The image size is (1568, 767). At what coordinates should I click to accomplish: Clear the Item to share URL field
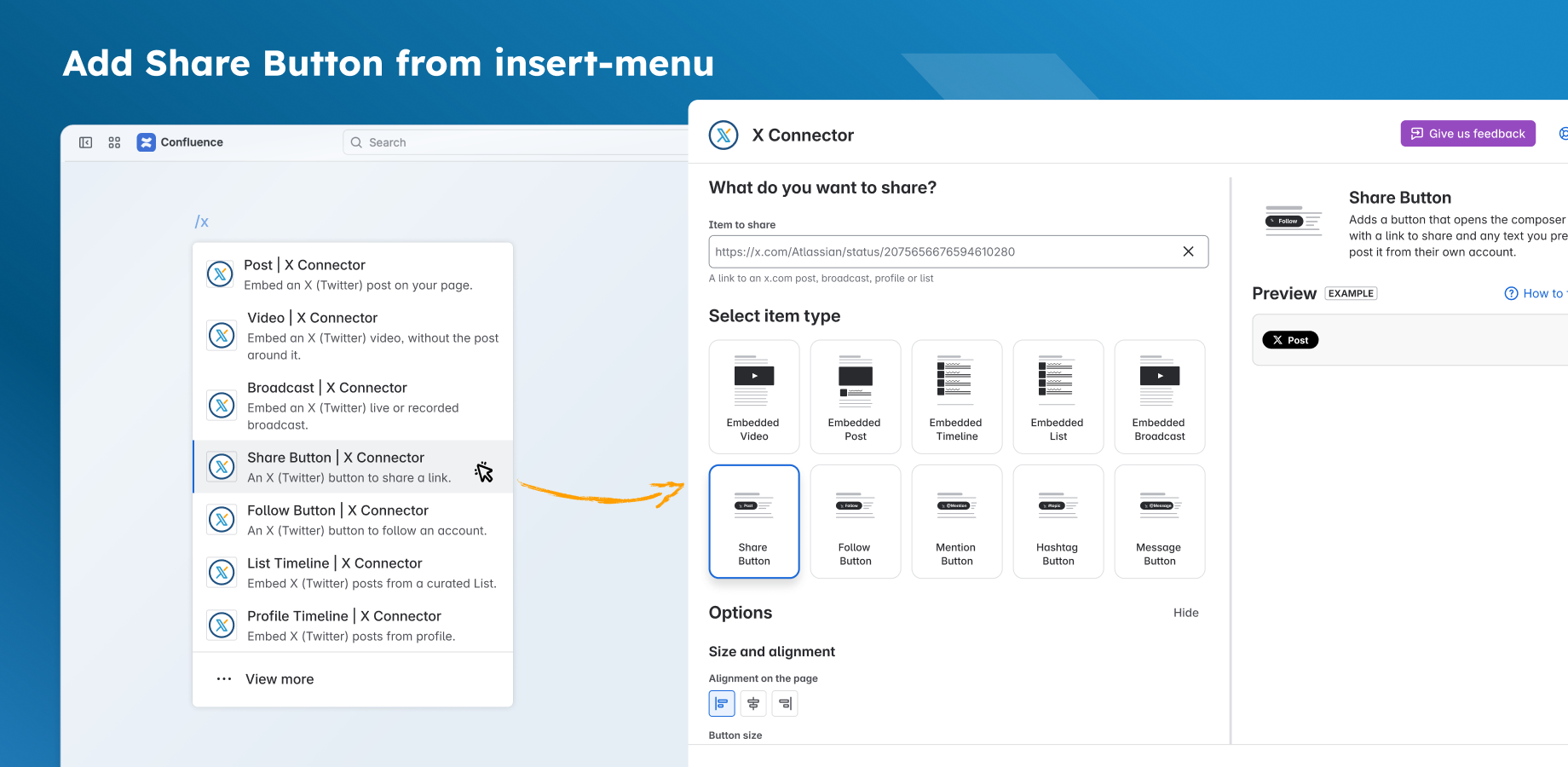[x=1188, y=251]
